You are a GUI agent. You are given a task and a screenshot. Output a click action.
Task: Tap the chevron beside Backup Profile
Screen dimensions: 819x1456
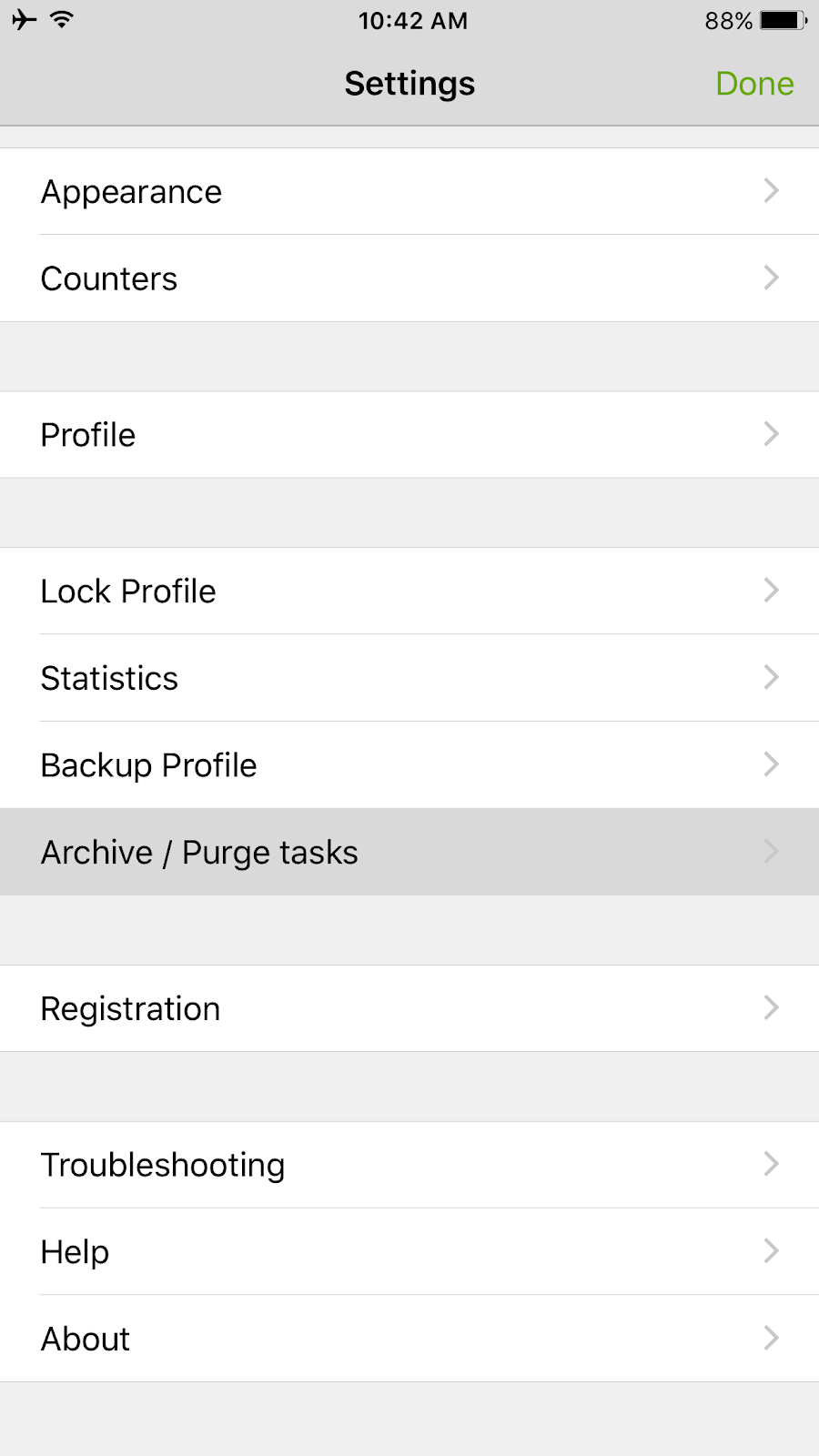tap(771, 764)
